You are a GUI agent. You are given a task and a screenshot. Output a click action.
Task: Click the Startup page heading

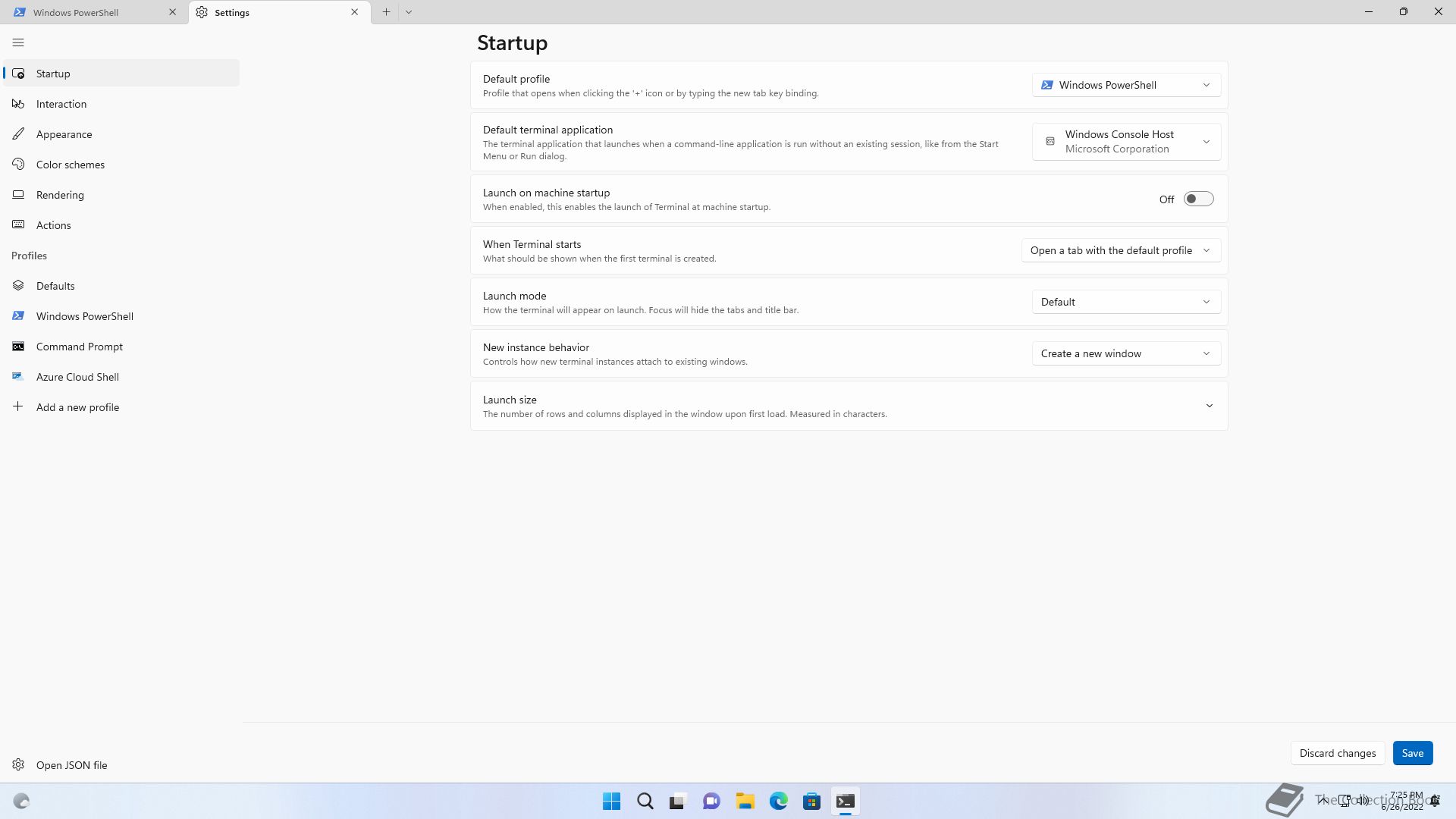click(513, 43)
